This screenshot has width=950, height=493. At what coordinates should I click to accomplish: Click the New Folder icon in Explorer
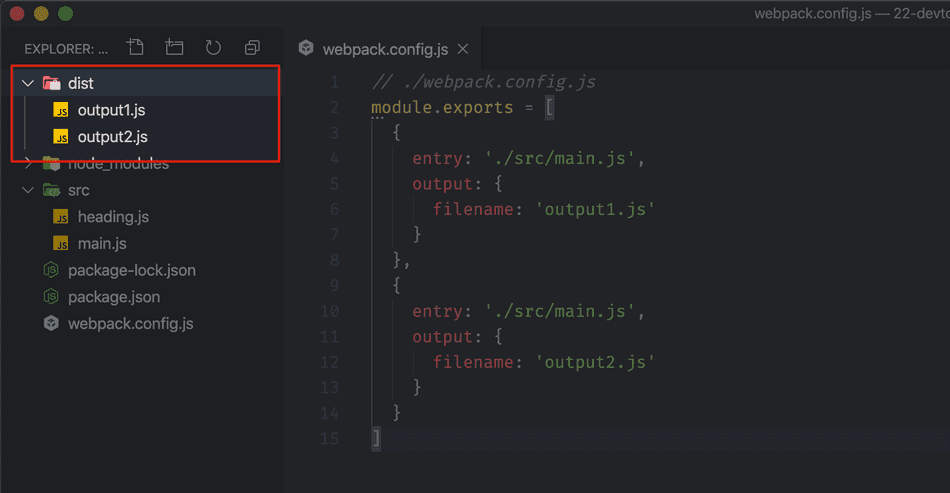pyautogui.click(x=174, y=48)
